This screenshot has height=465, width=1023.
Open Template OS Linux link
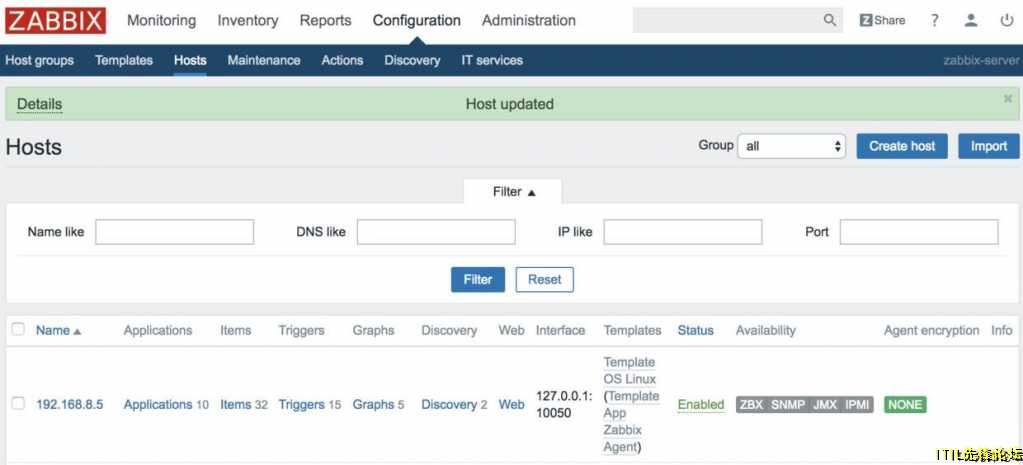pos(630,370)
